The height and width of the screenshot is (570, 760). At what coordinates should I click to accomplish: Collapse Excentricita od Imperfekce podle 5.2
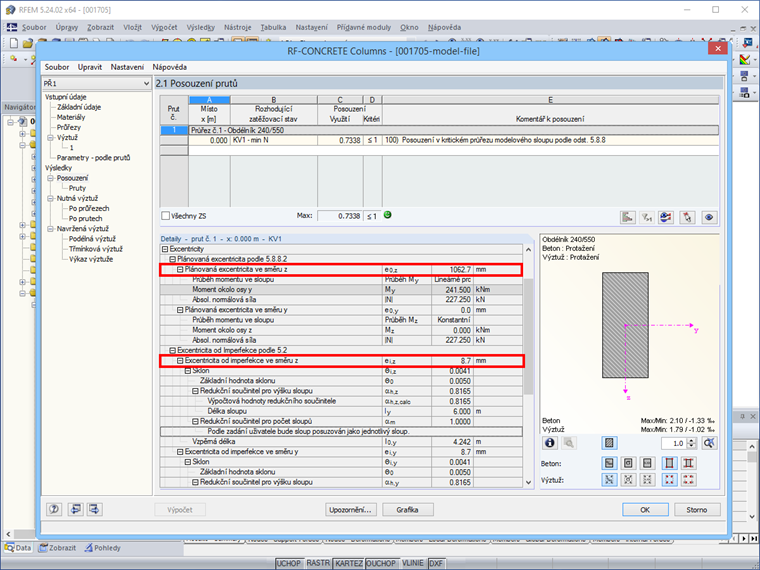(x=173, y=350)
